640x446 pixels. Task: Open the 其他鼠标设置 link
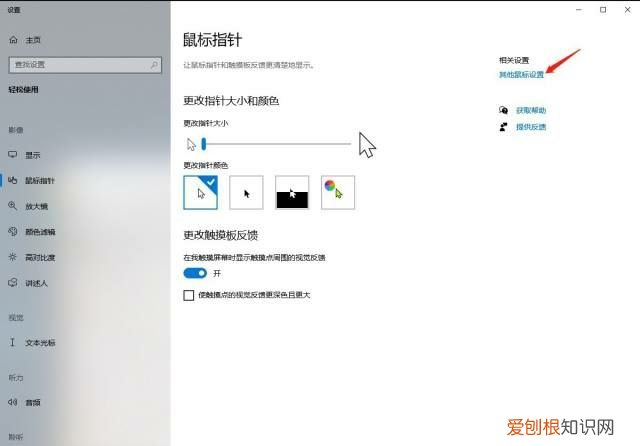pos(521,74)
